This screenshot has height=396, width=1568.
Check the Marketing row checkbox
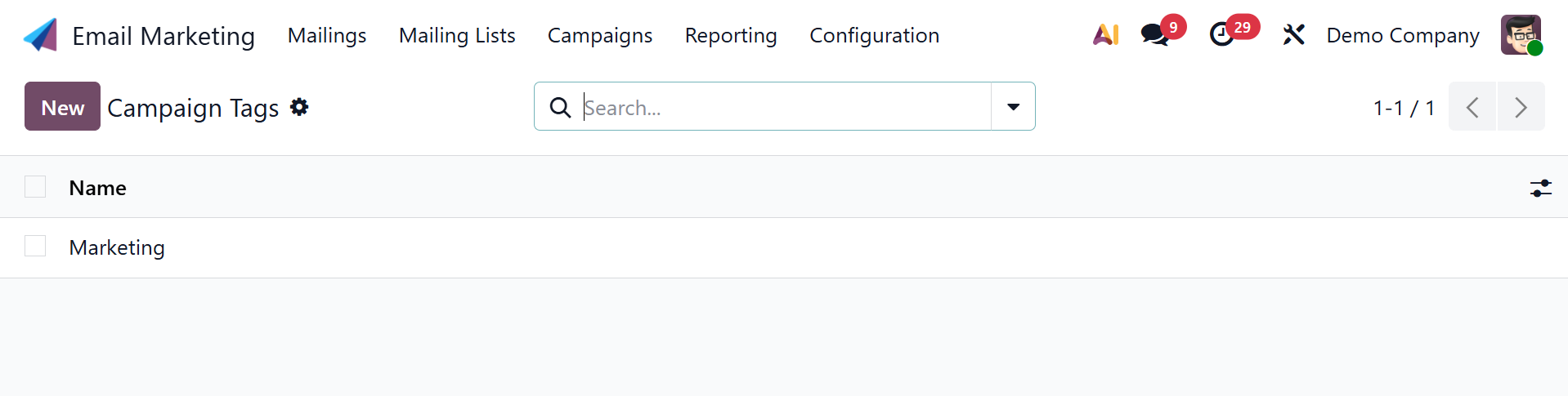point(35,246)
